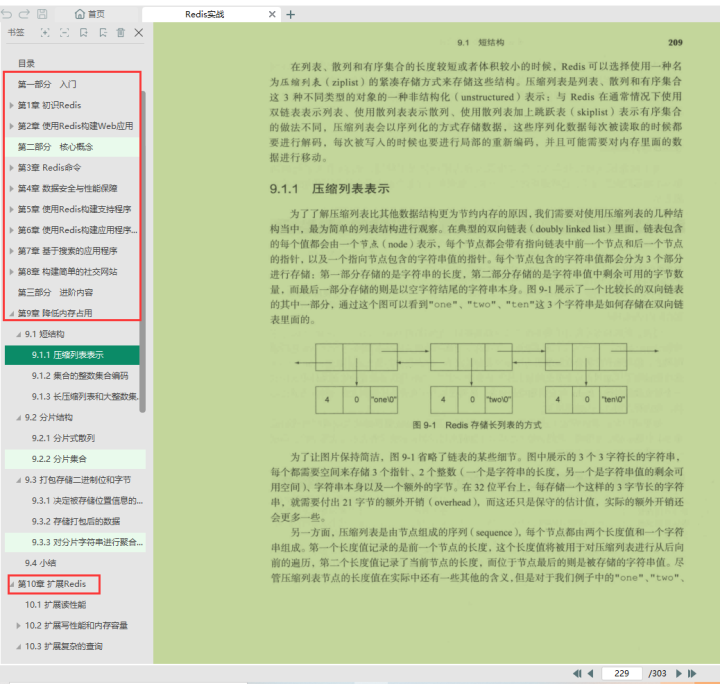This screenshot has width=720, height=684.
Task: Open bookmark 10.1 扩展读性能
Action: [x=56, y=605]
